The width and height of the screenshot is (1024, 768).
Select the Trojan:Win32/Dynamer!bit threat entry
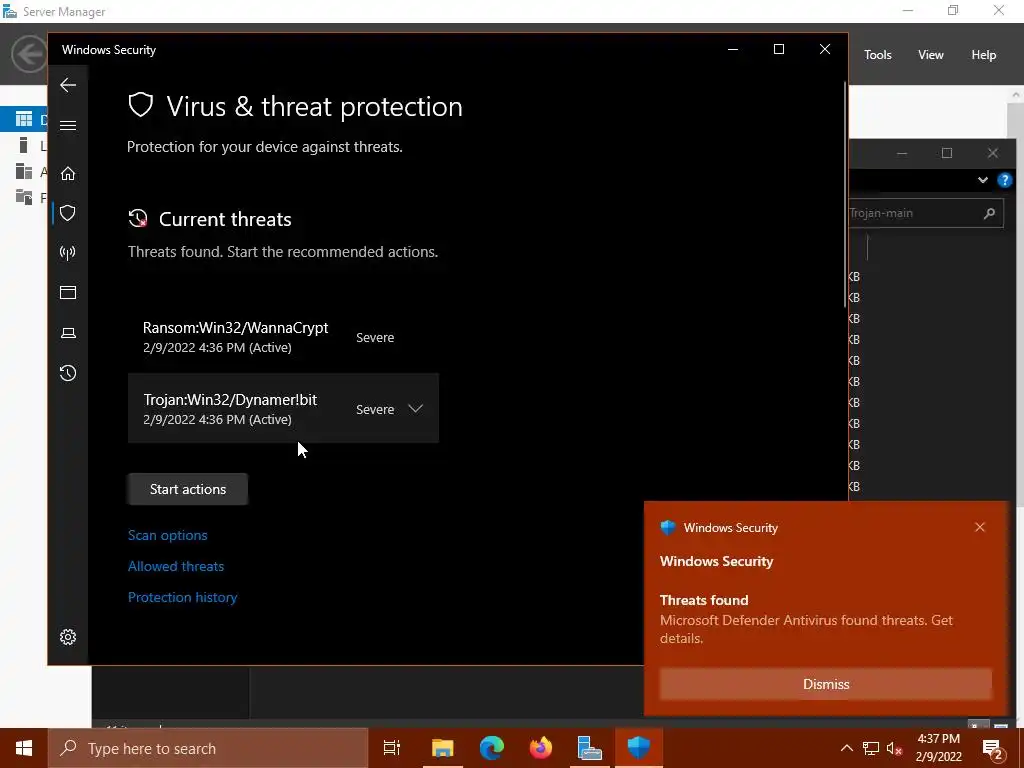(x=283, y=408)
